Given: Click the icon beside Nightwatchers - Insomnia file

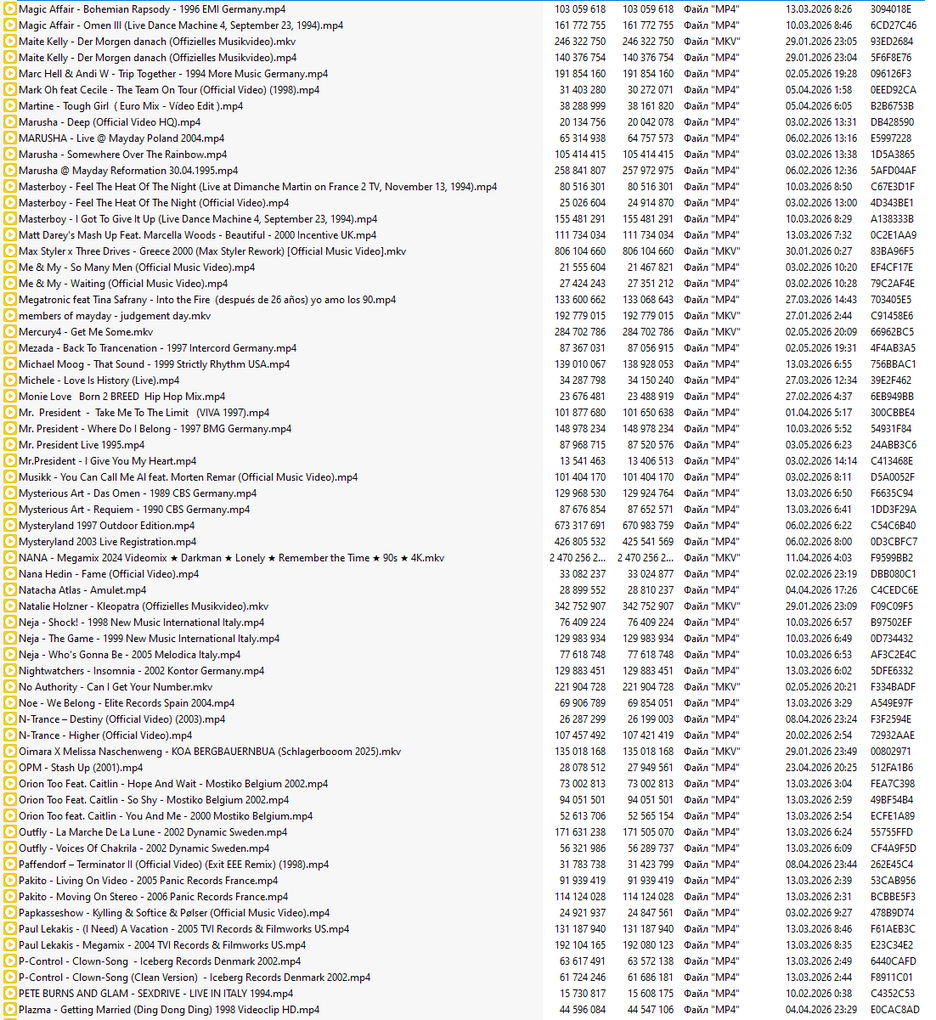Looking at the screenshot, I should click(10, 671).
